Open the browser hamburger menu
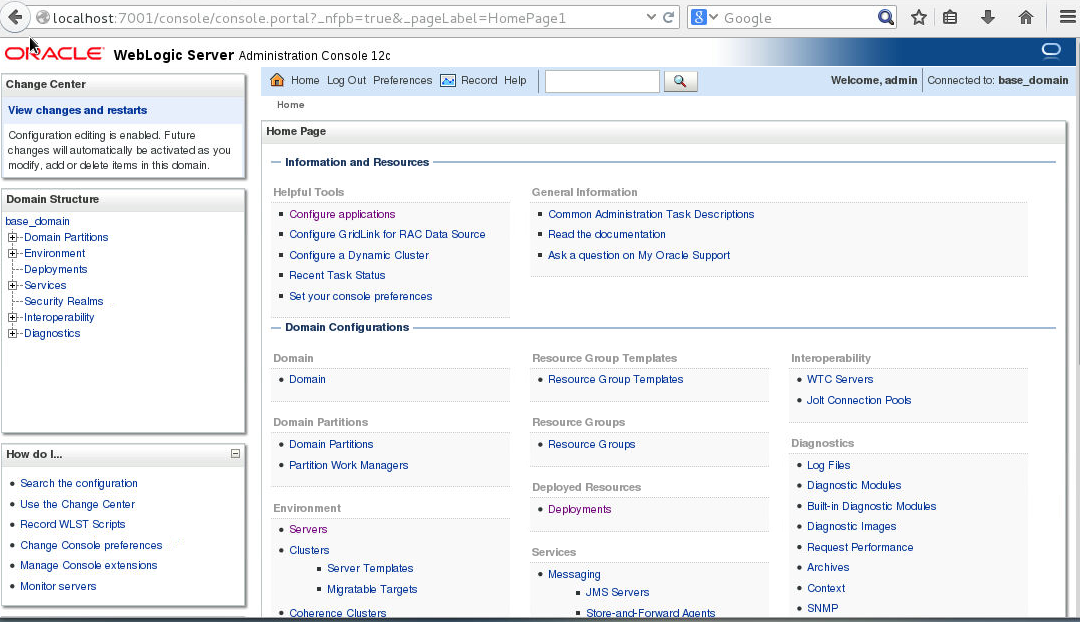Image resolution: width=1080 pixels, height=622 pixels. [1067, 17]
